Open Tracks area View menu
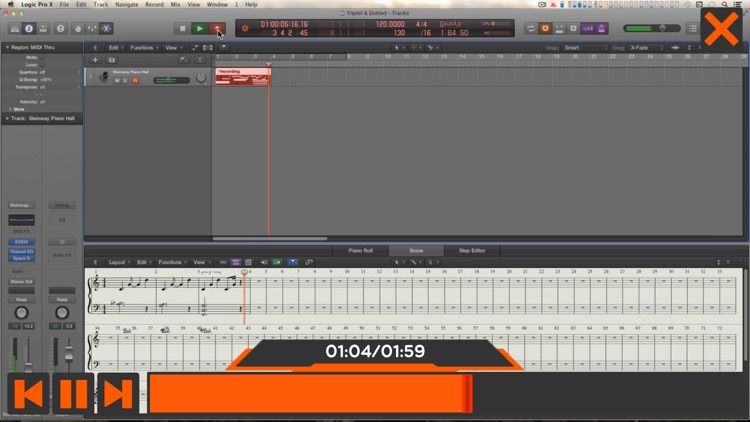This screenshot has height=422, width=750. point(174,48)
